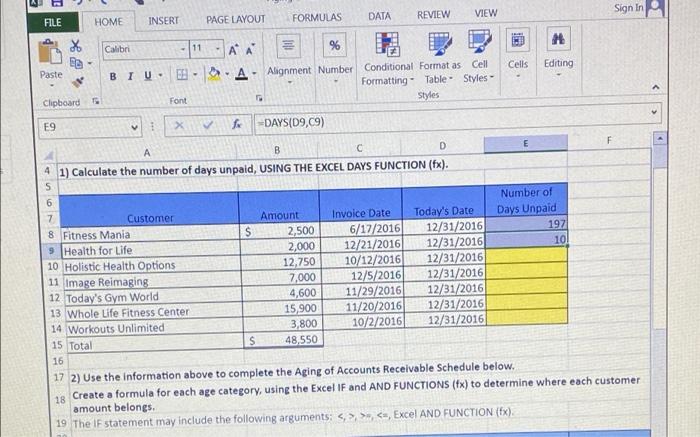Open the Calibri font name dropdown

183,49
